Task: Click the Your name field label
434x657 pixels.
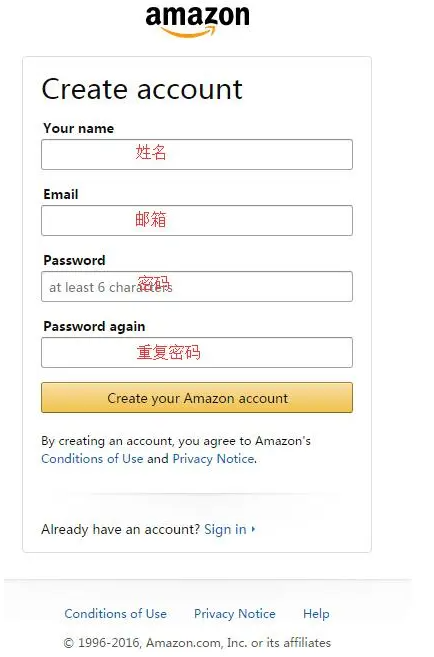Action: (78, 128)
